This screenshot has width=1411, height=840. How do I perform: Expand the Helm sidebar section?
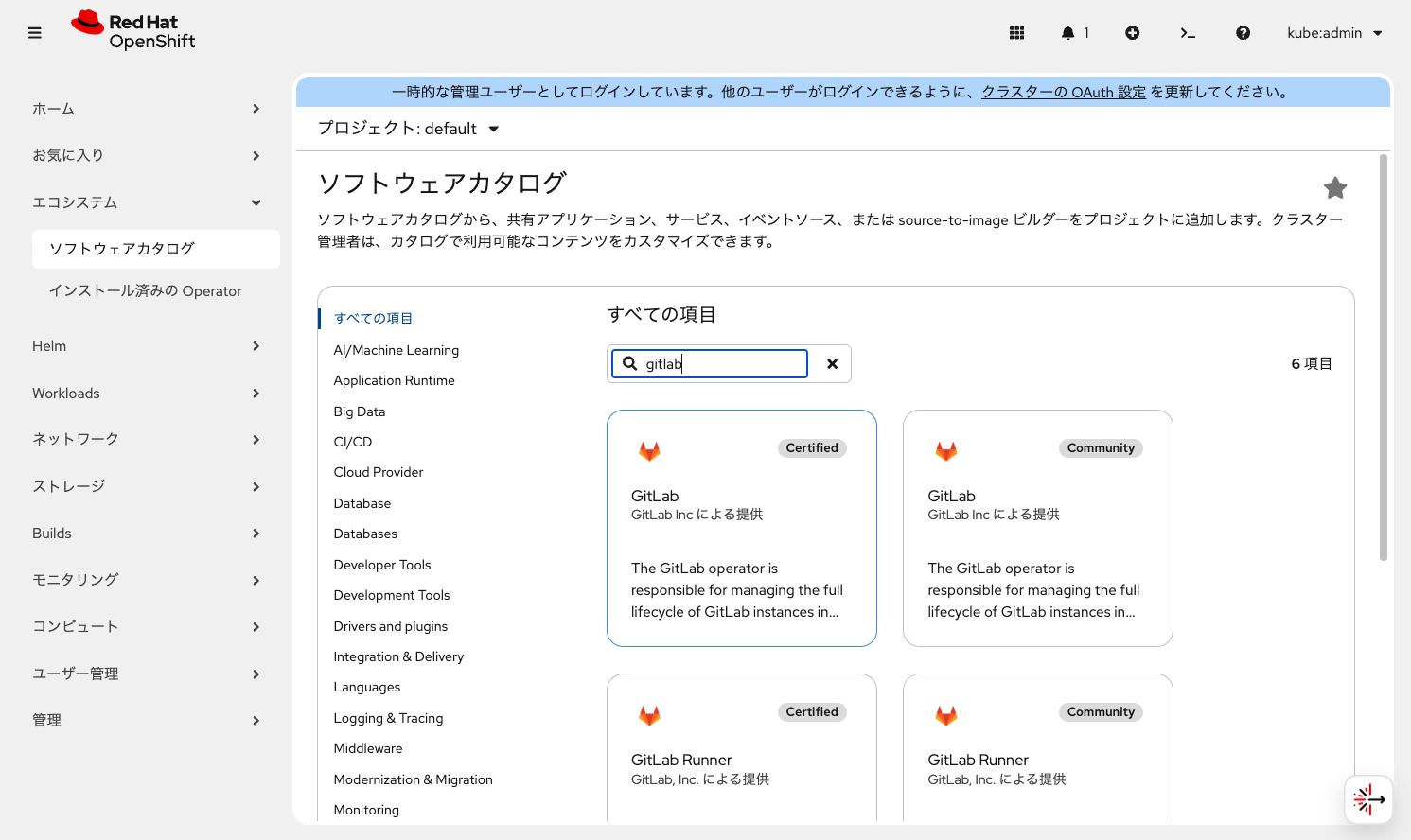pyautogui.click(x=147, y=346)
